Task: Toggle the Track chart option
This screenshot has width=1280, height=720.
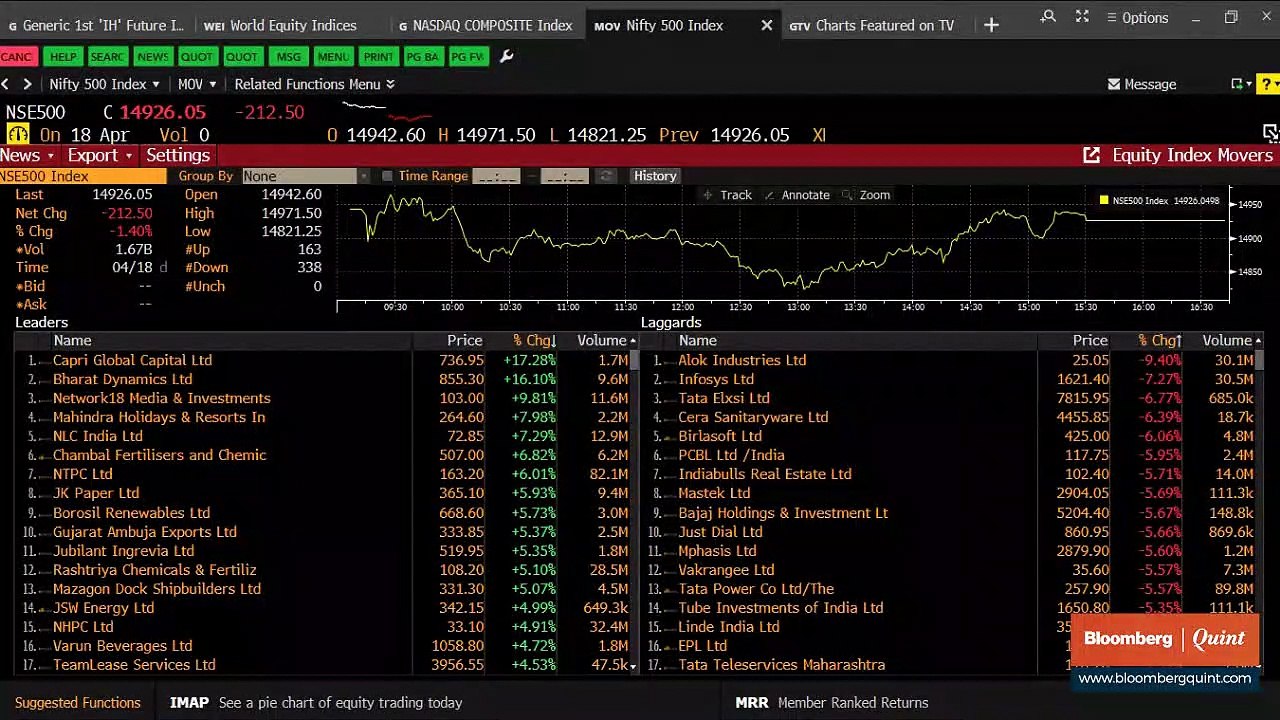Action: pos(727,195)
